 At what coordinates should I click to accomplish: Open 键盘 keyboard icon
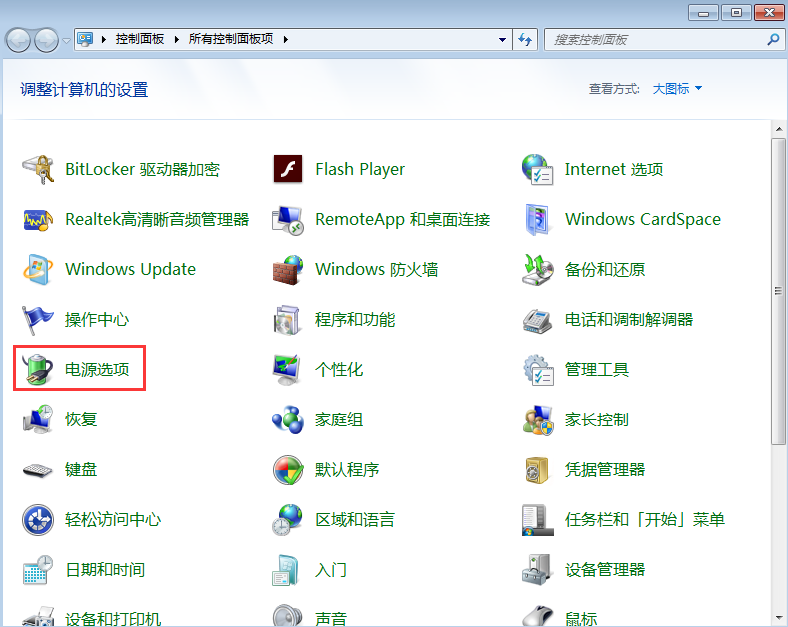pyautogui.click(x=38, y=470)
